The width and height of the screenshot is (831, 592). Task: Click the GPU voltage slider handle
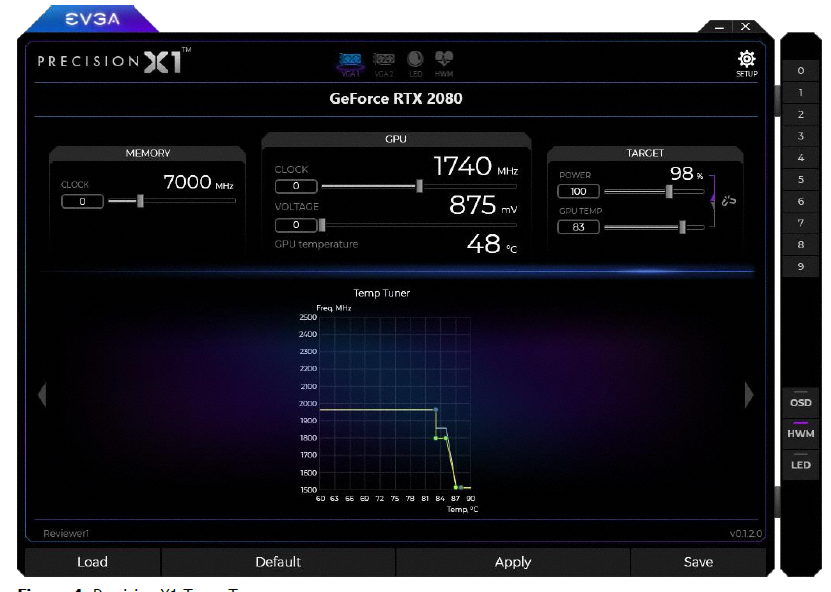click(x=322, y=225)
